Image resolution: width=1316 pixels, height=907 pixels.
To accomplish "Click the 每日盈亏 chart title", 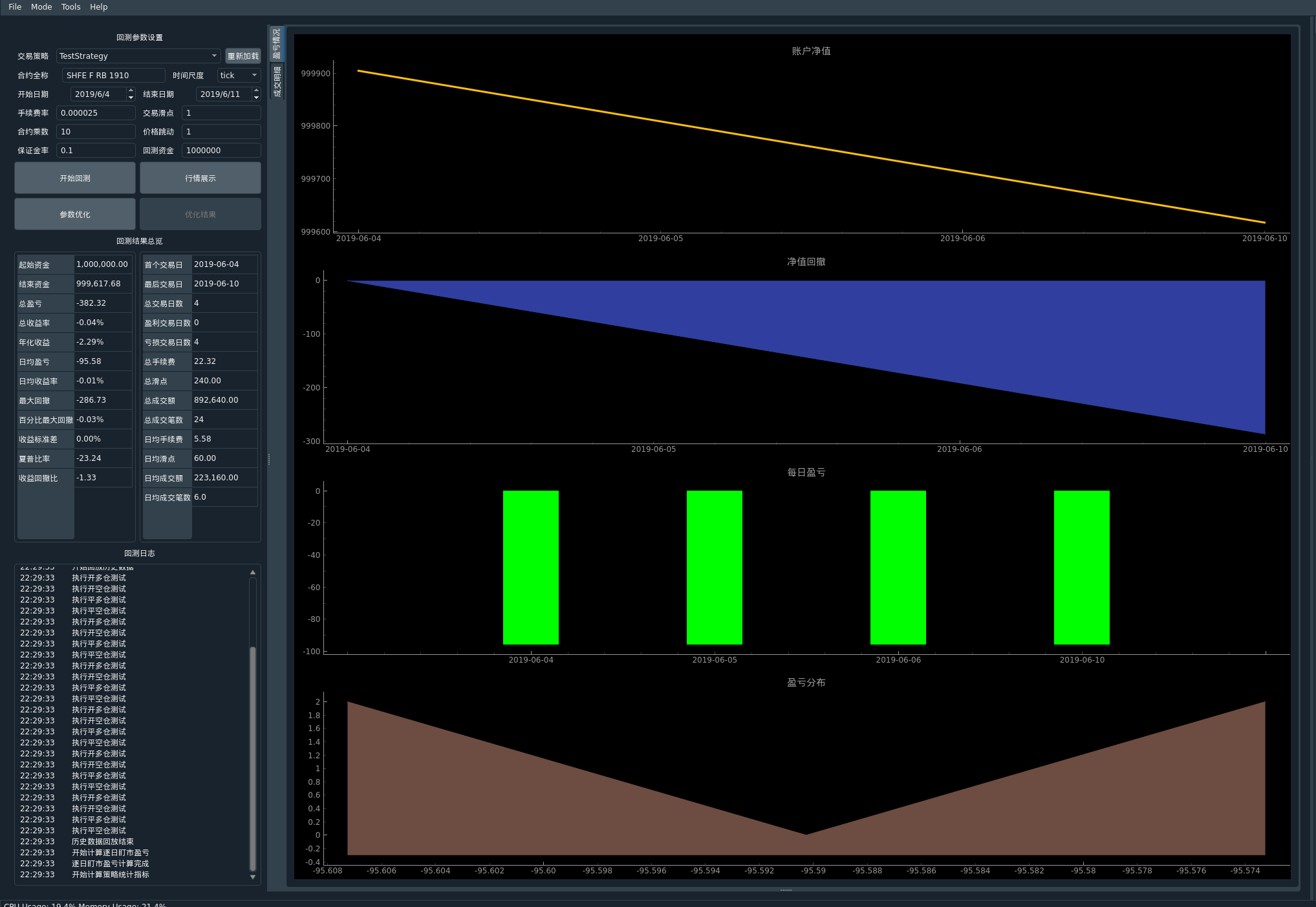I will (806, 473).
